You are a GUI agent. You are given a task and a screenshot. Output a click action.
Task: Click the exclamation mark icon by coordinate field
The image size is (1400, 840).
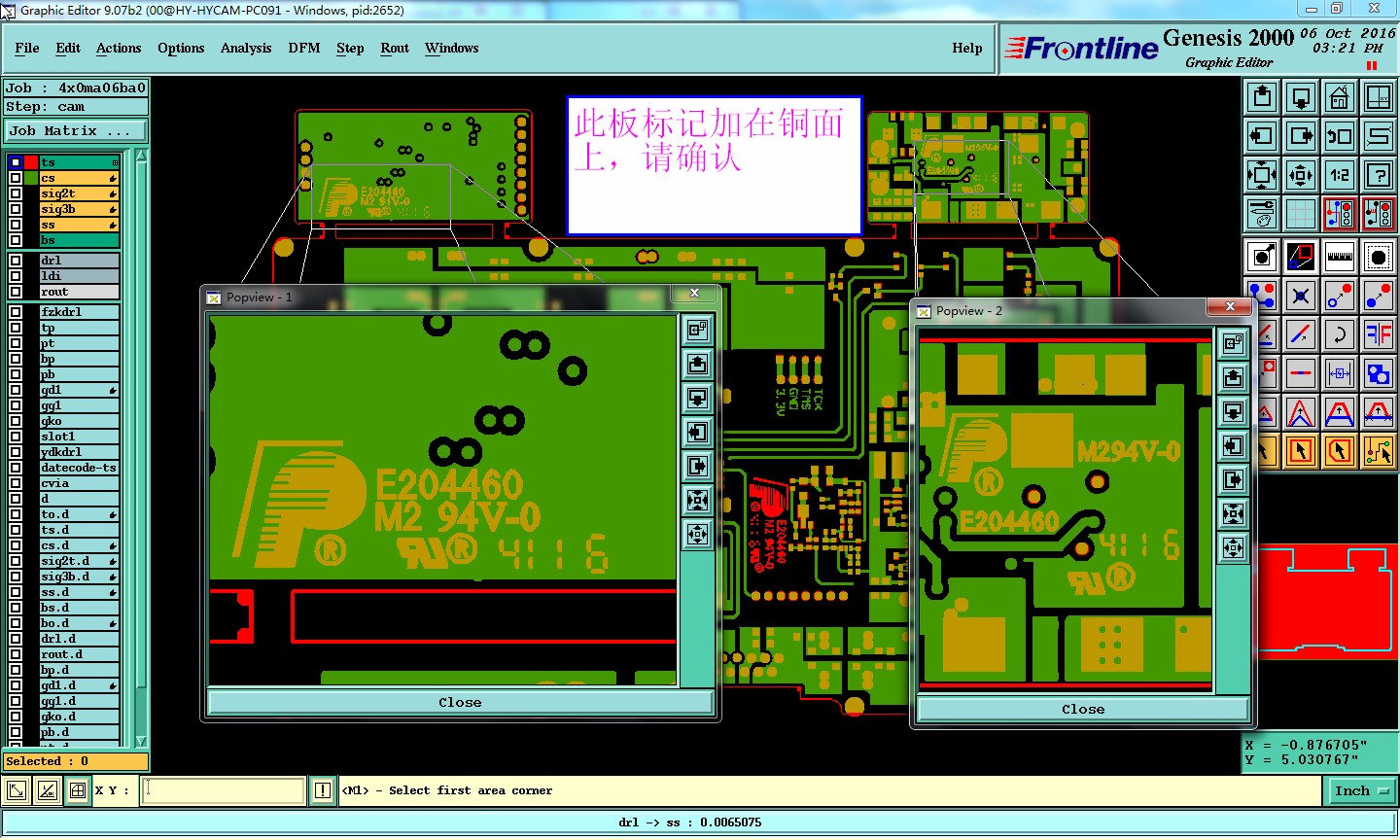[323, 791]
